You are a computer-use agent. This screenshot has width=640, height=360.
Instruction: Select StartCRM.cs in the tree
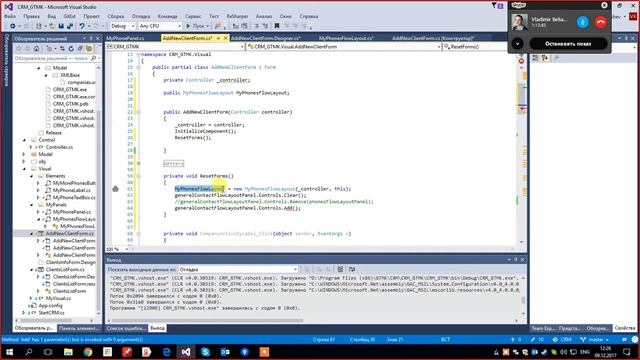click(x=51, y=313)
